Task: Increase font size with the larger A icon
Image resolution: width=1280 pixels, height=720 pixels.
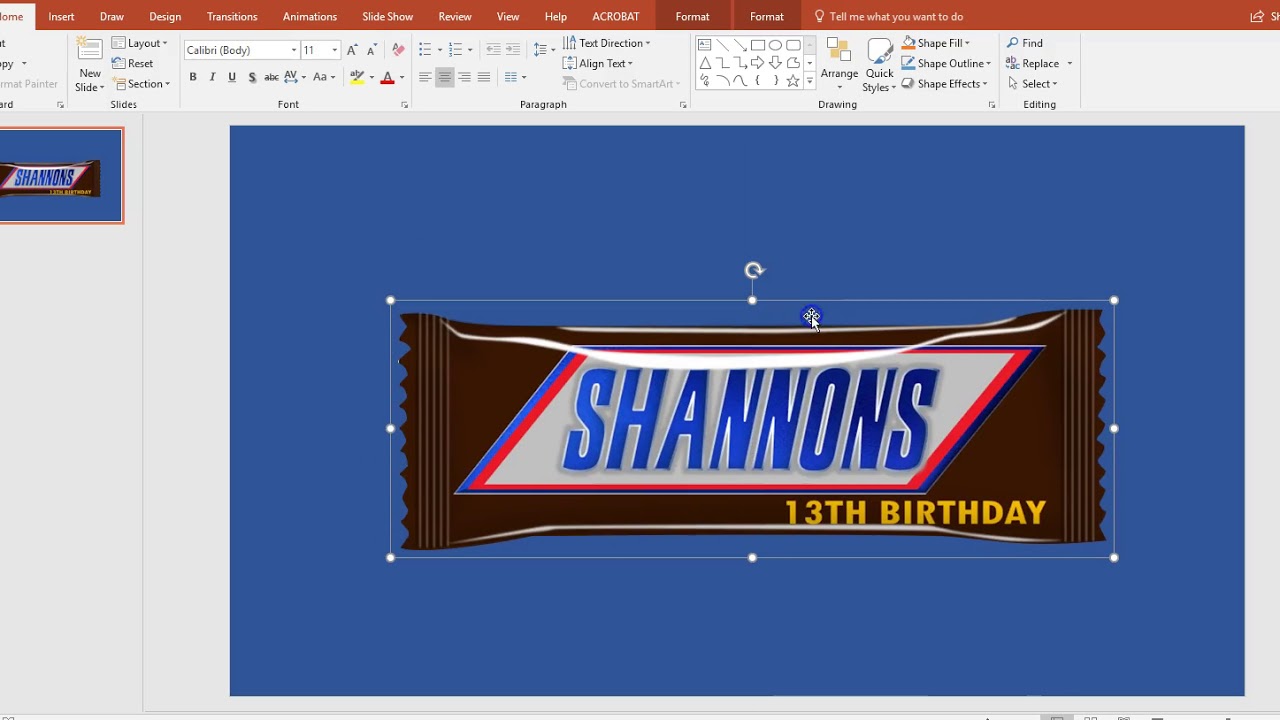Action: [352, 50]
